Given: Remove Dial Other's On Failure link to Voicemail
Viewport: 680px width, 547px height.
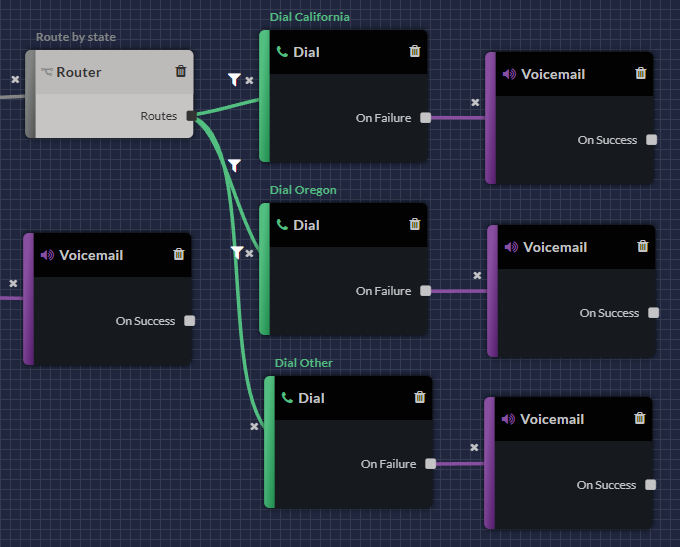Looking at the screenshot, I should [474, 447].
